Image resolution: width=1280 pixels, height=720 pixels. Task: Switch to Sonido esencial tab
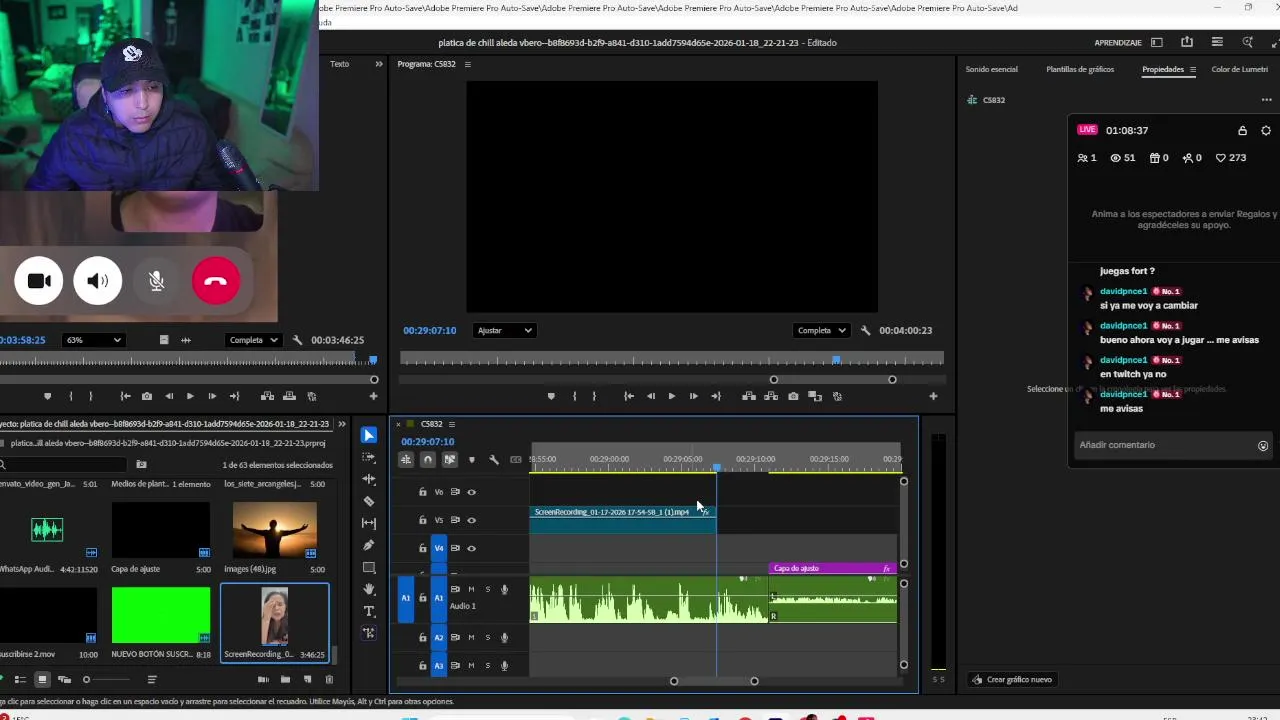click(991, 69)
